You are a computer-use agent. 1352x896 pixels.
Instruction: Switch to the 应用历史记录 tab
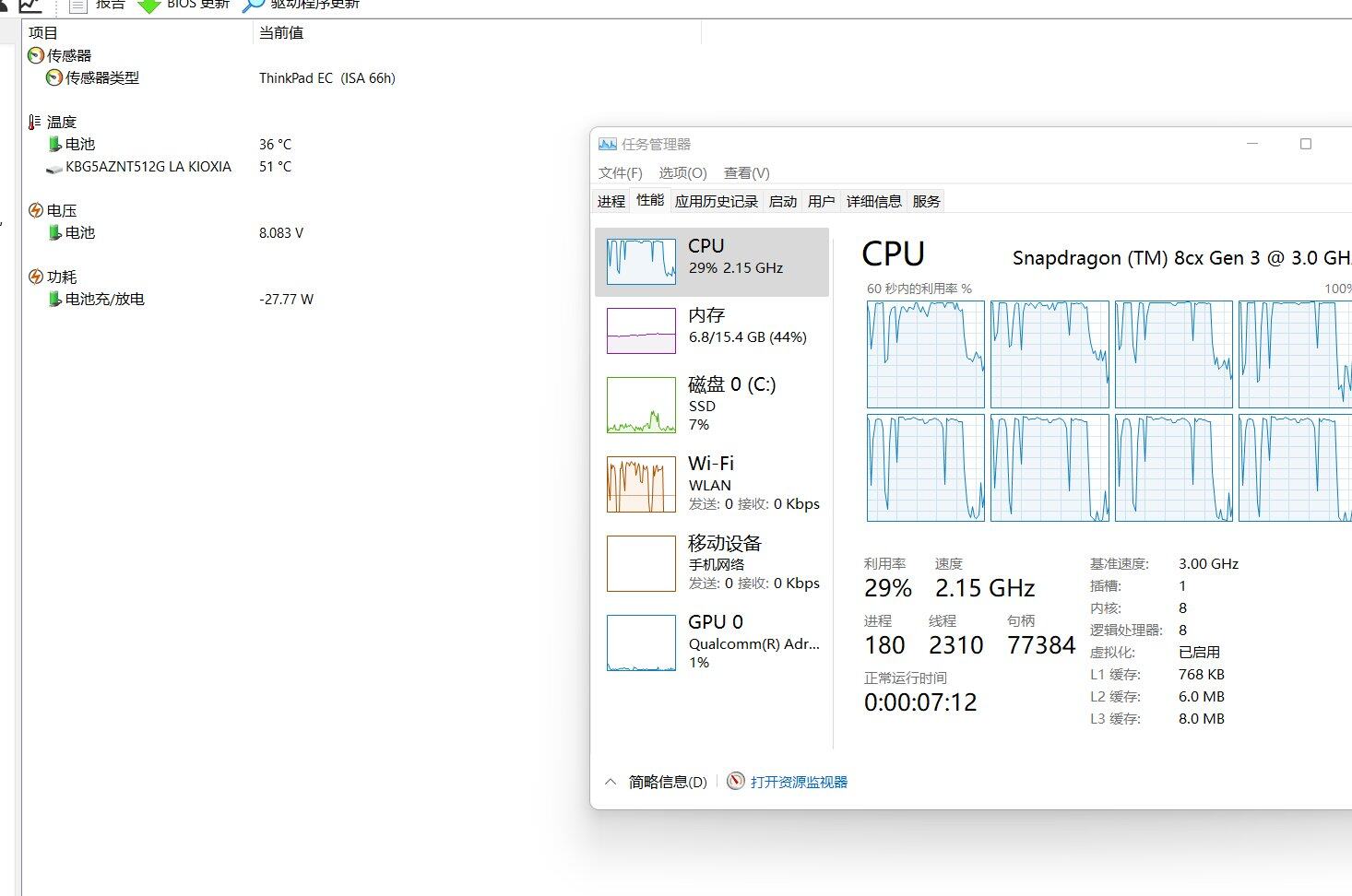coord(717,202)
